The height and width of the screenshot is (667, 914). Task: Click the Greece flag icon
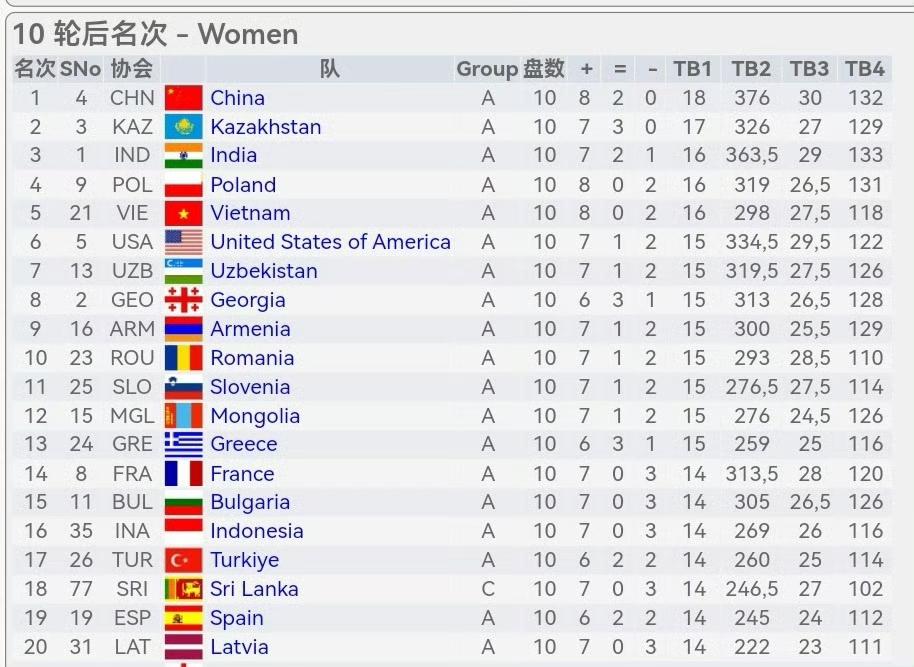point(184,444)
